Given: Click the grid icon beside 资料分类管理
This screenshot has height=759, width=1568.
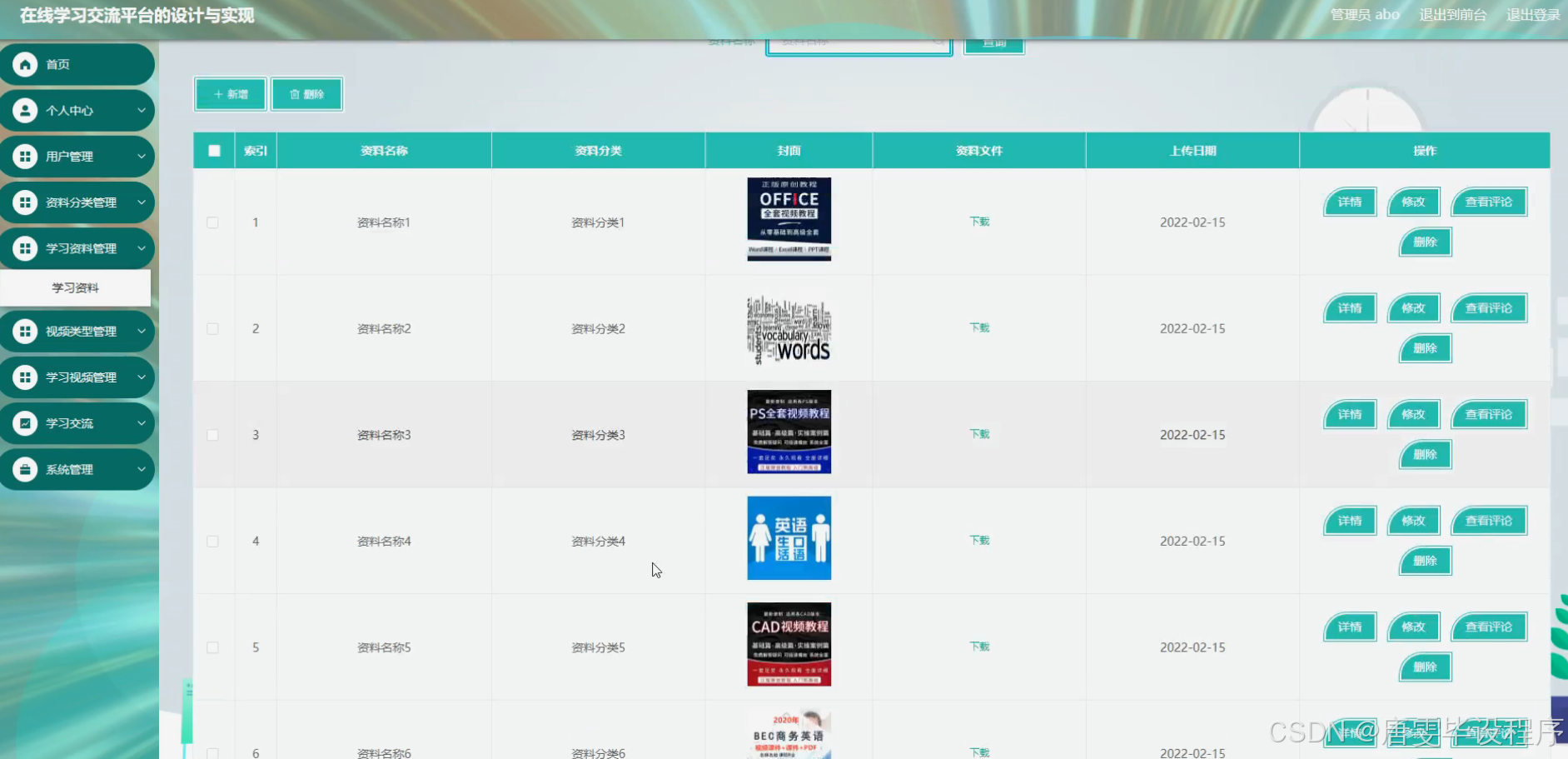Looking at the screenshot, I should (25, 202).
